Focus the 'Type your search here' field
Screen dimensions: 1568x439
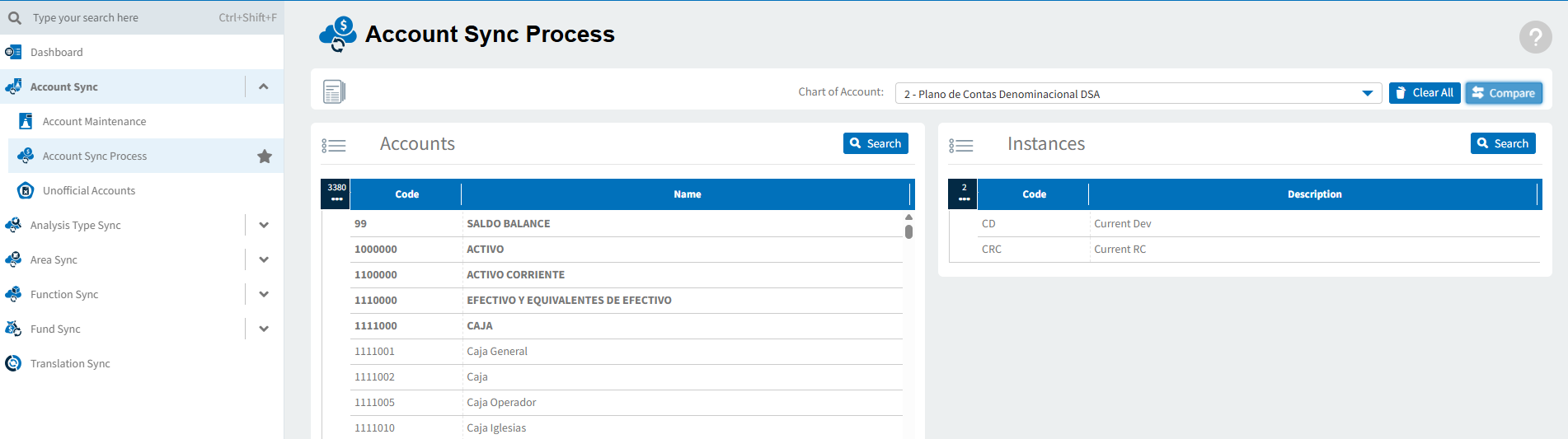coord(142,17)
